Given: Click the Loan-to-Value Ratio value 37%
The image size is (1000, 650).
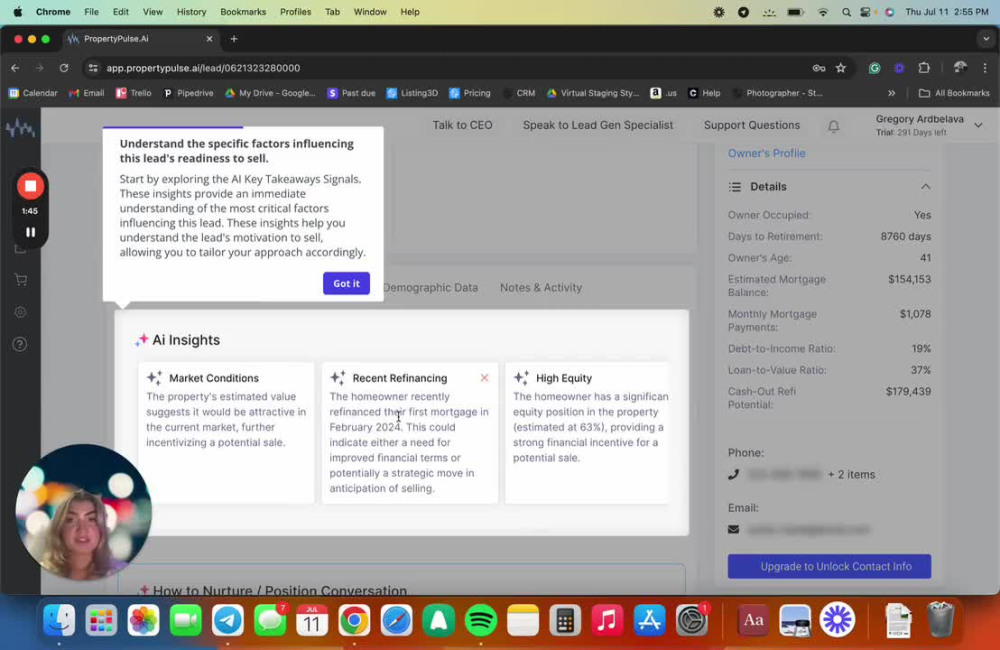Looking at the screenshot, I should (x=921, y=370).
